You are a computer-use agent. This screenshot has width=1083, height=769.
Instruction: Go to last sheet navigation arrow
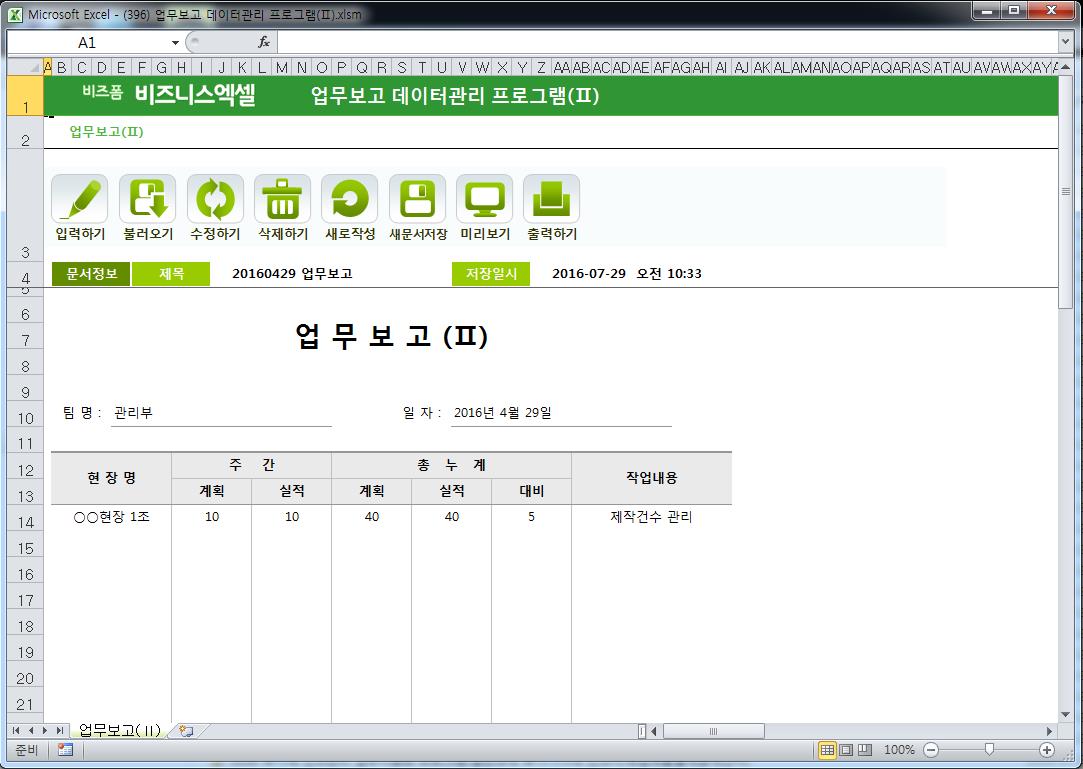click(60, 730)
